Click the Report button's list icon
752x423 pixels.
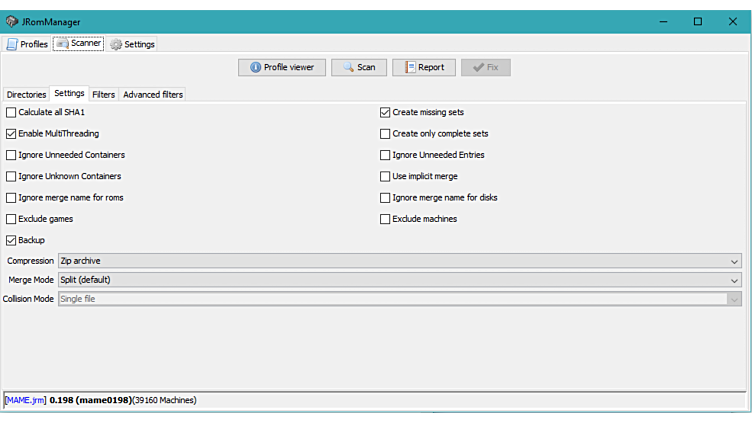[x=410, y=67]
